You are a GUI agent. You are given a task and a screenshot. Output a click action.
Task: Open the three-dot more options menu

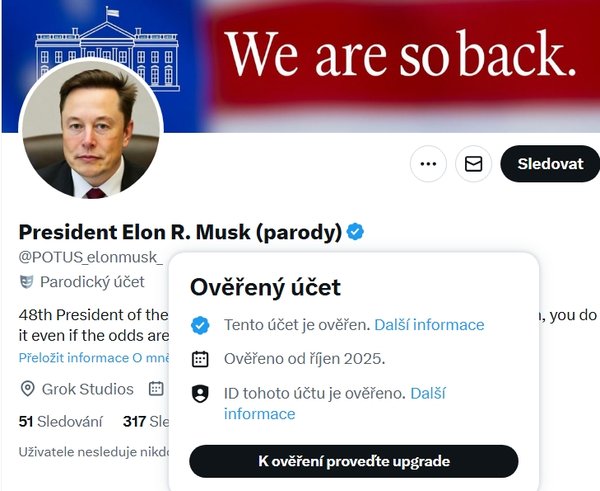428,164
